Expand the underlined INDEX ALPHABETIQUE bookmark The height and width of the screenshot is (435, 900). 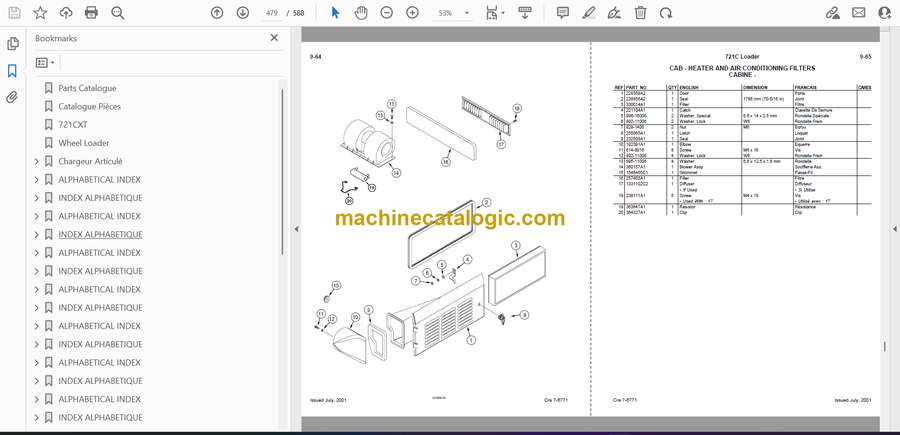point(36,235)
